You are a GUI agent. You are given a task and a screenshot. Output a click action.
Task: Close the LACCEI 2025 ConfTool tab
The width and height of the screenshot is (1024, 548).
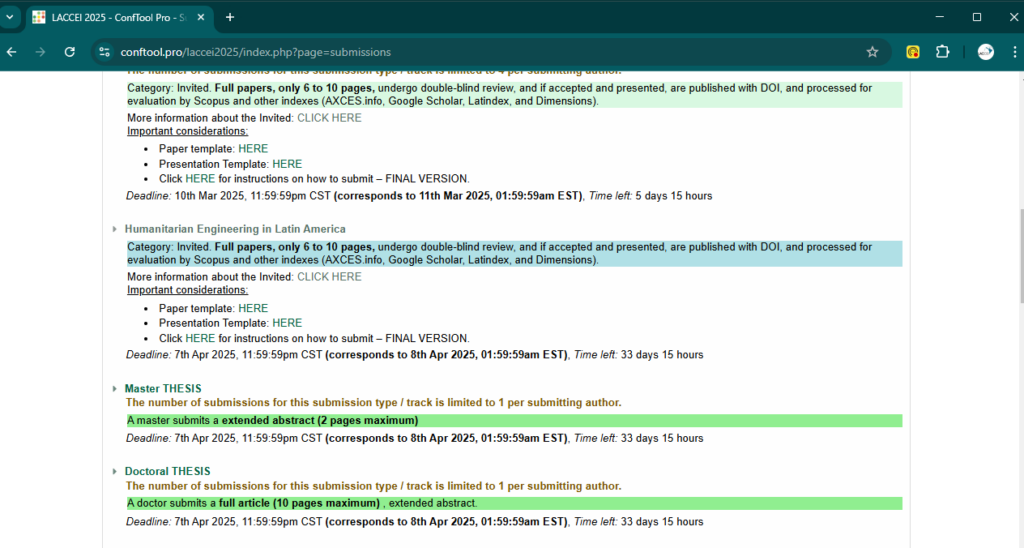click(200, 17)
